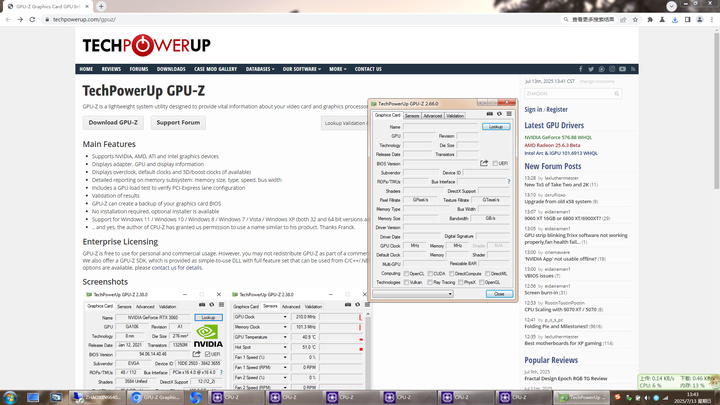Image resolution: width=720 pixels, height=405 pixels.
Task: Click the BIOS export share icon
Action: click(484, 163)
